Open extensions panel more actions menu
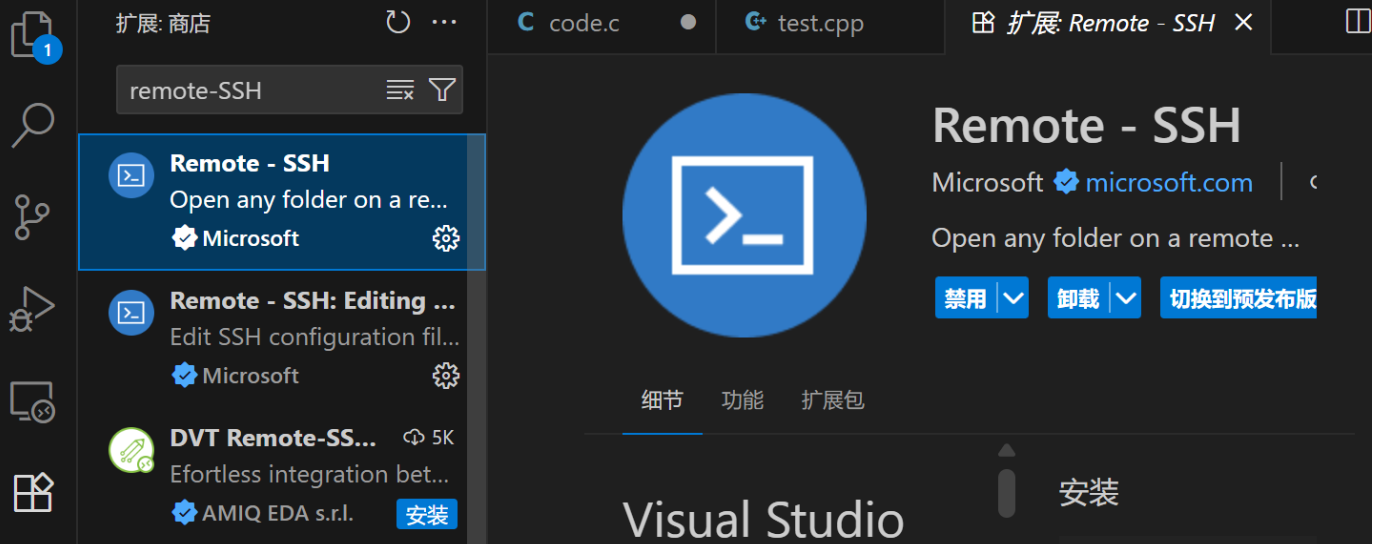Viewport: 1376px width, 544px height. (x=444, y=22)
